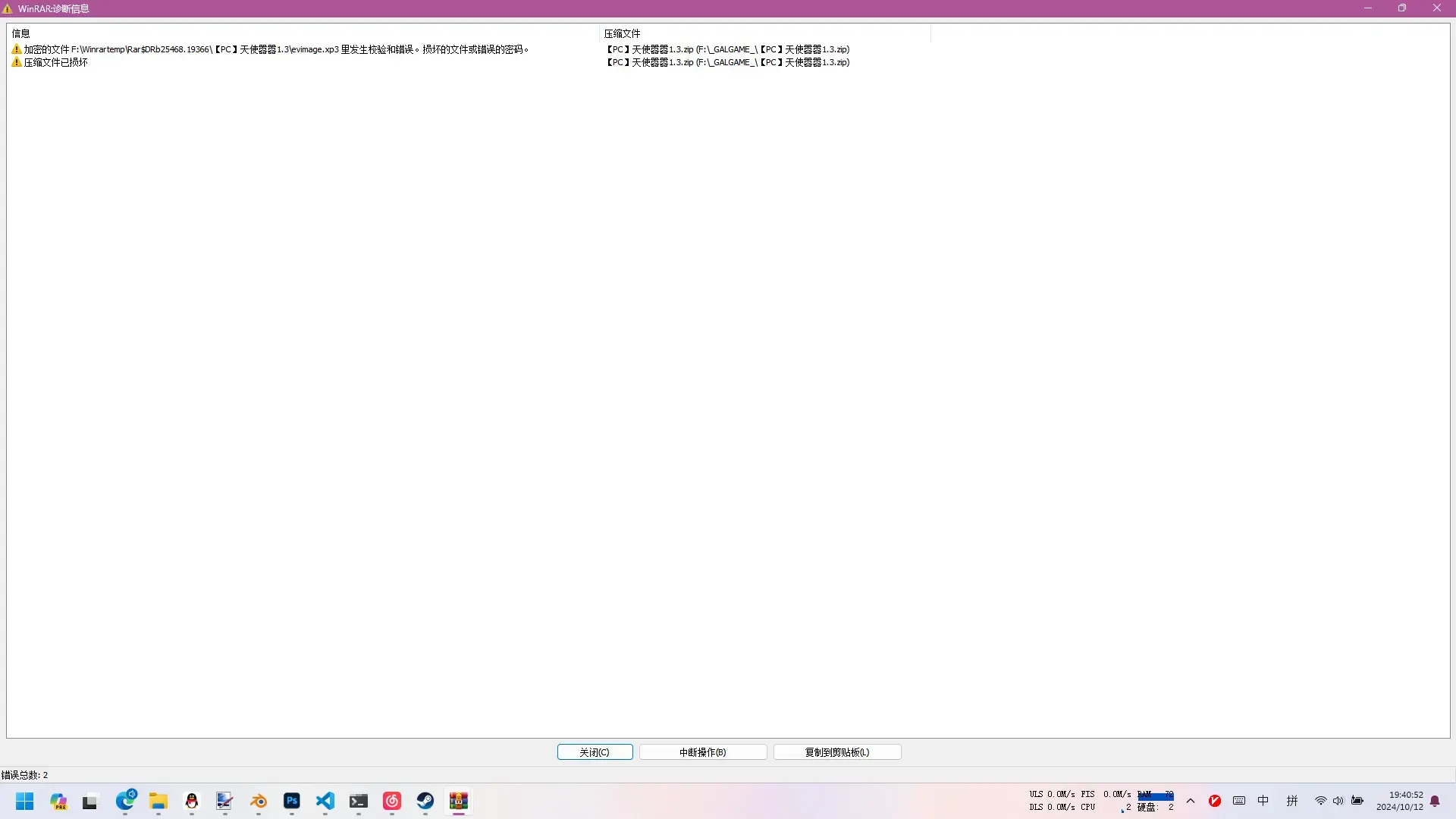Toggle 中 Chinese input mode indicator

point(1263,801)
